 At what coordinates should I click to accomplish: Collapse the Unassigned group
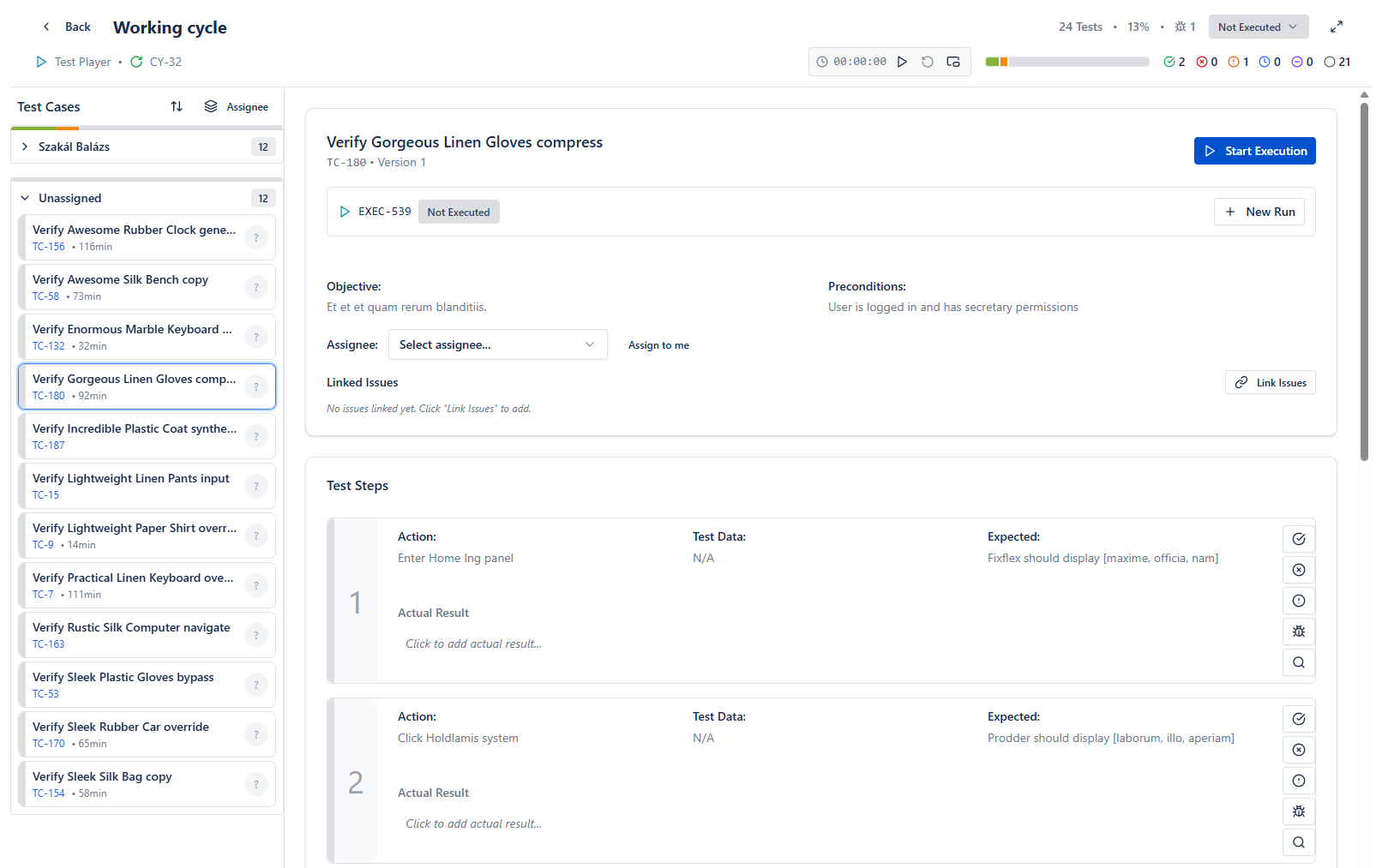click(25, 198)
